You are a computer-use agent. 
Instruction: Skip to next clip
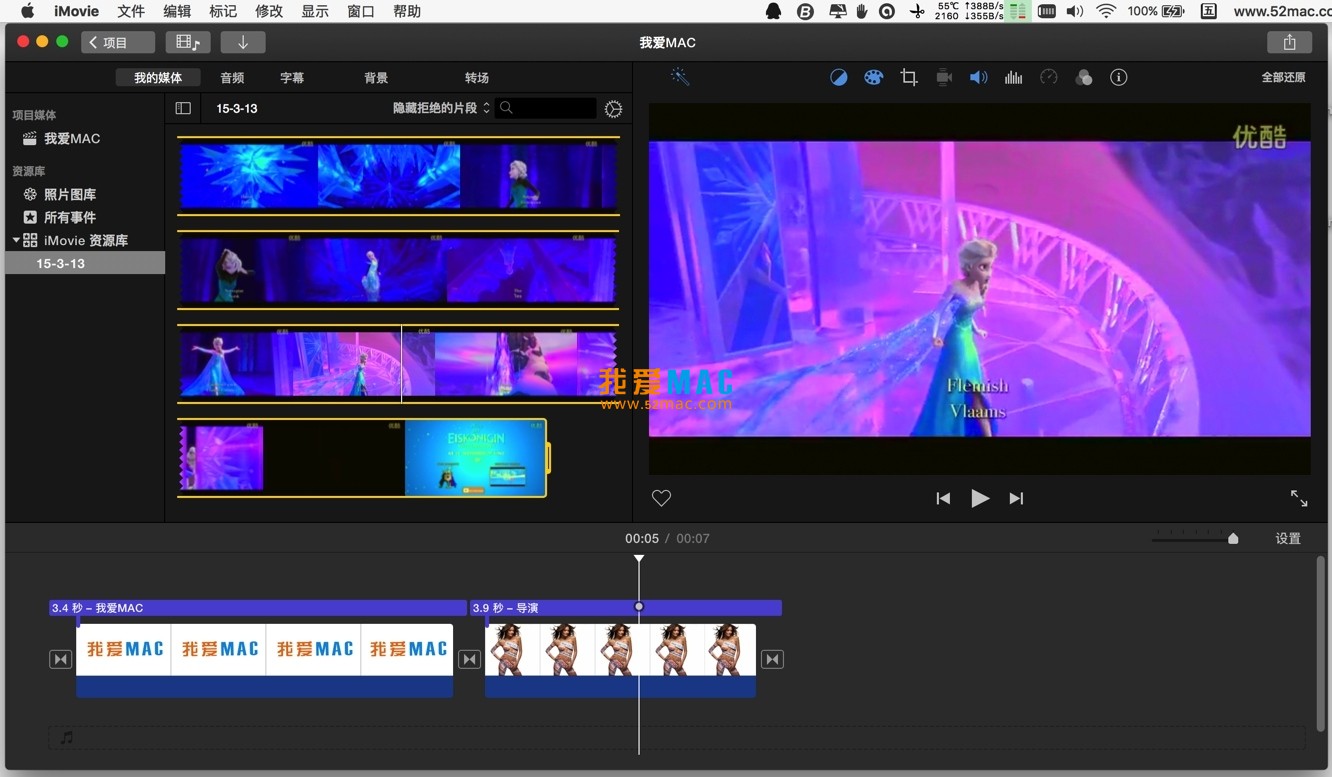coord(1016,498)
